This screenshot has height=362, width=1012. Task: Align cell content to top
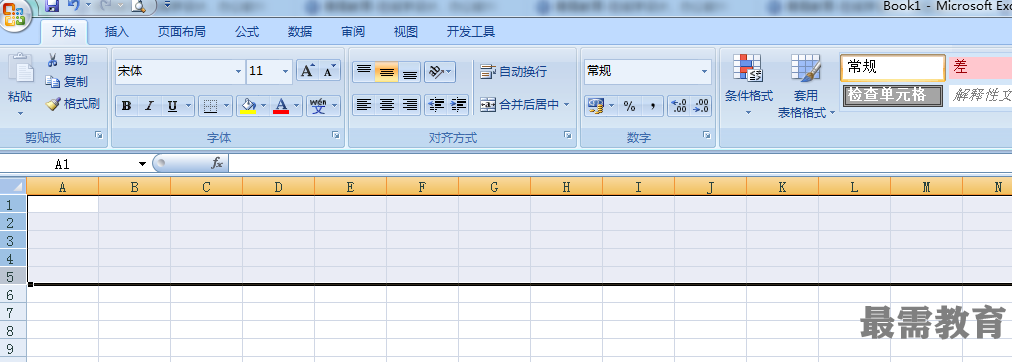(364, 72)
